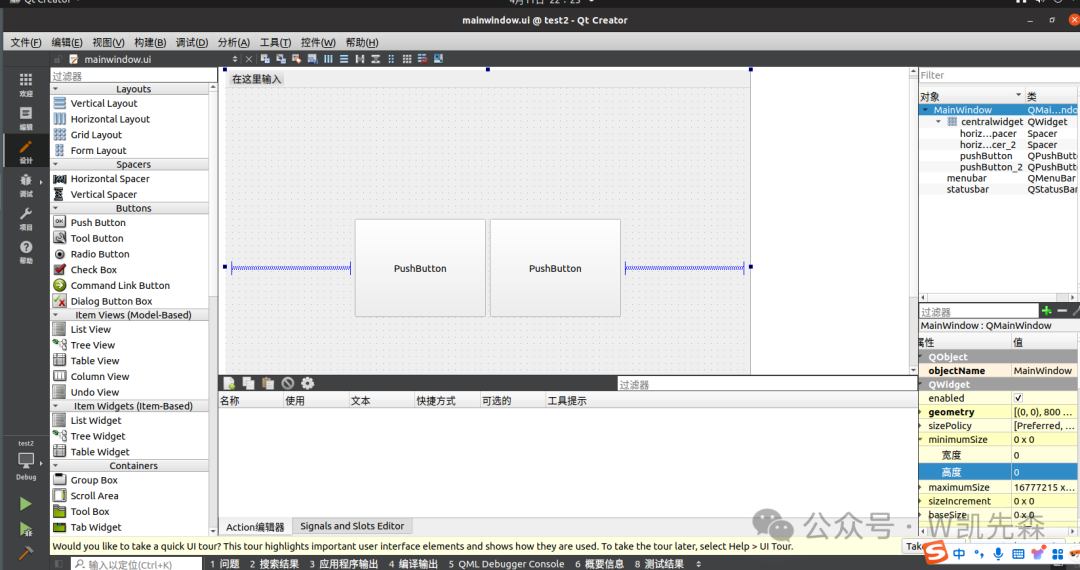Click New action icon in Action Editor

pyautogui.click(x=229, y=383)
